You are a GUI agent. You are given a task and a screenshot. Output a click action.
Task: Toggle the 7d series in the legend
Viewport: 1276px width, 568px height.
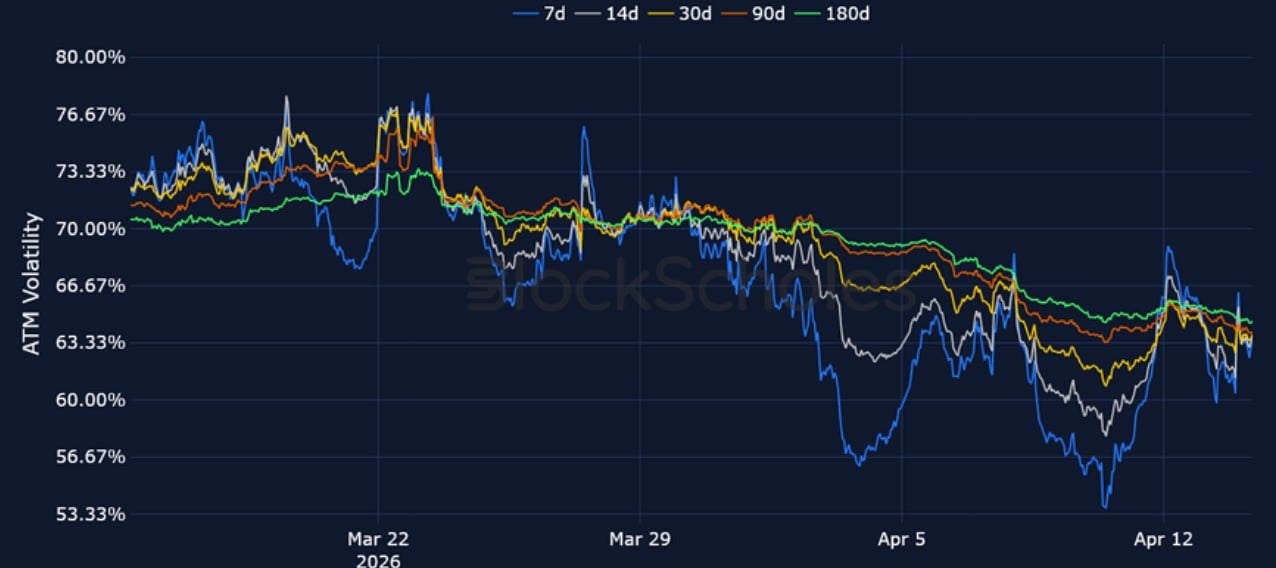coord(541,13)
